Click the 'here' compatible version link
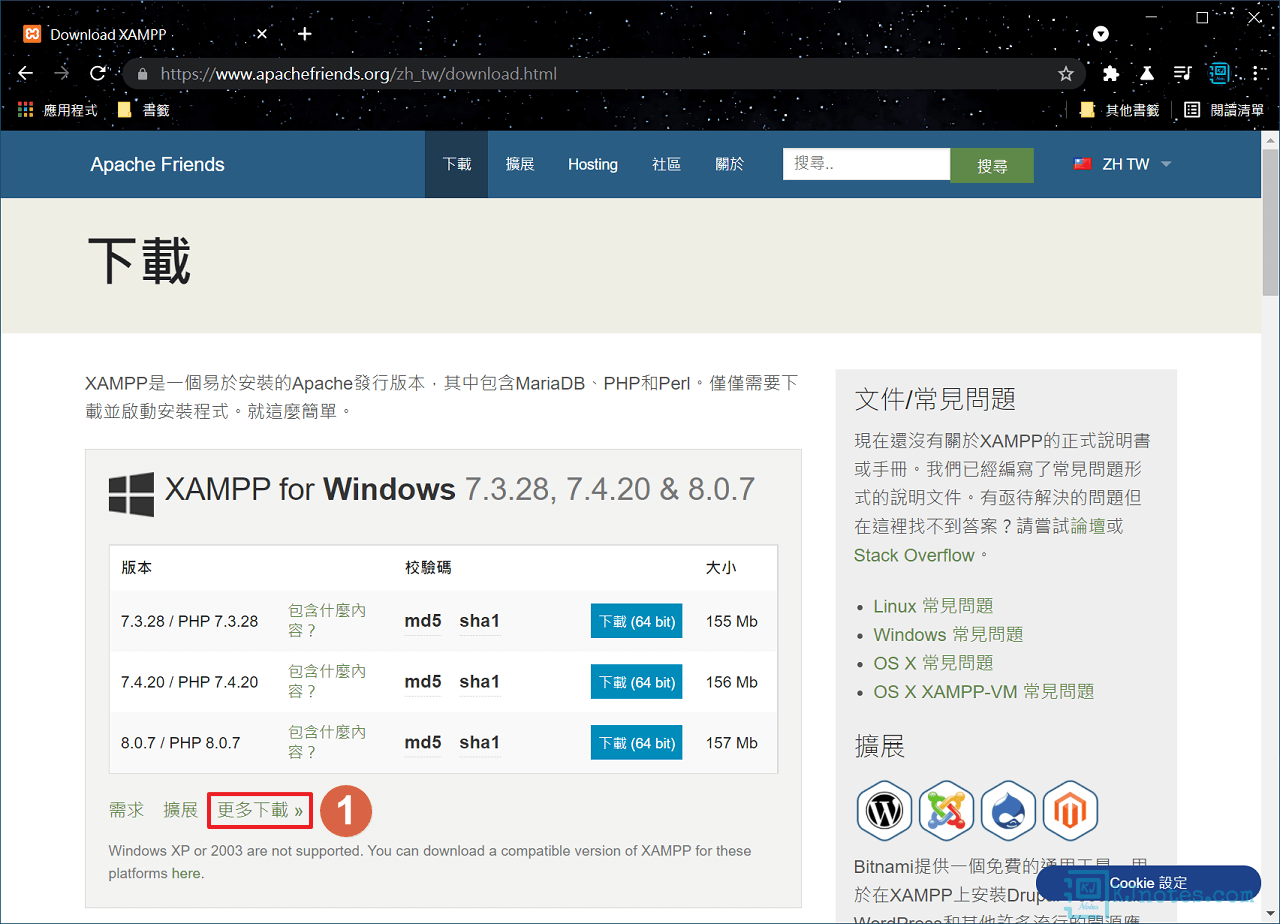1280x924 pixels. pos(186,873)
